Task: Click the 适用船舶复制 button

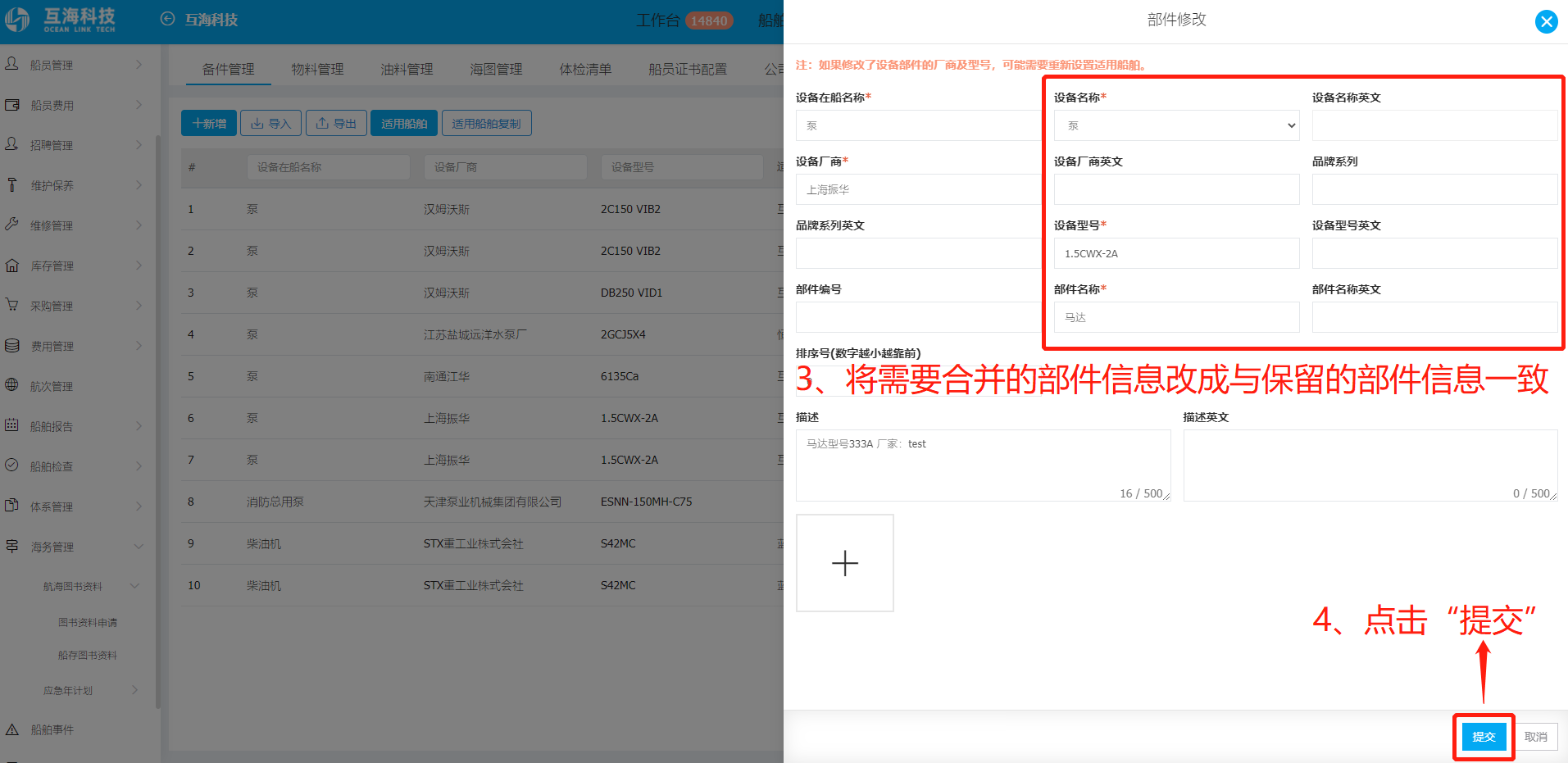Action: tap(487, 123)
